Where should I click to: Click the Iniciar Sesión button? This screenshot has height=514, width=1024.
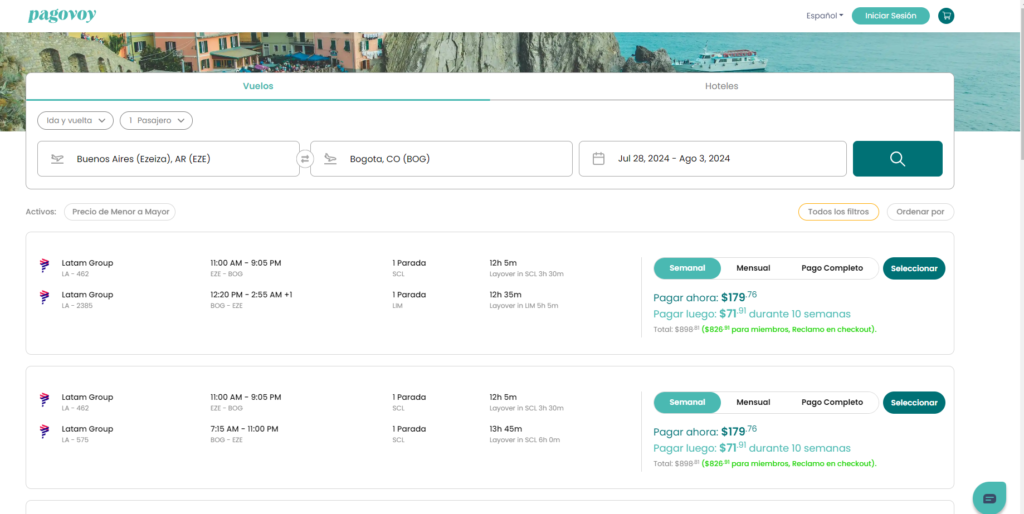[x=890, y=16]
